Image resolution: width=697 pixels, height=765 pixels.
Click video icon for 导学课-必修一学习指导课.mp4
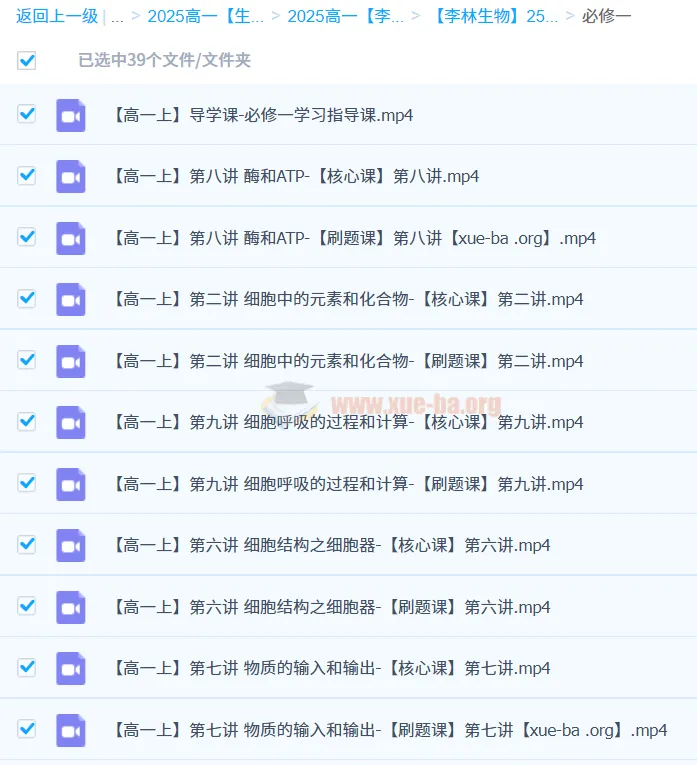(71, 115)
